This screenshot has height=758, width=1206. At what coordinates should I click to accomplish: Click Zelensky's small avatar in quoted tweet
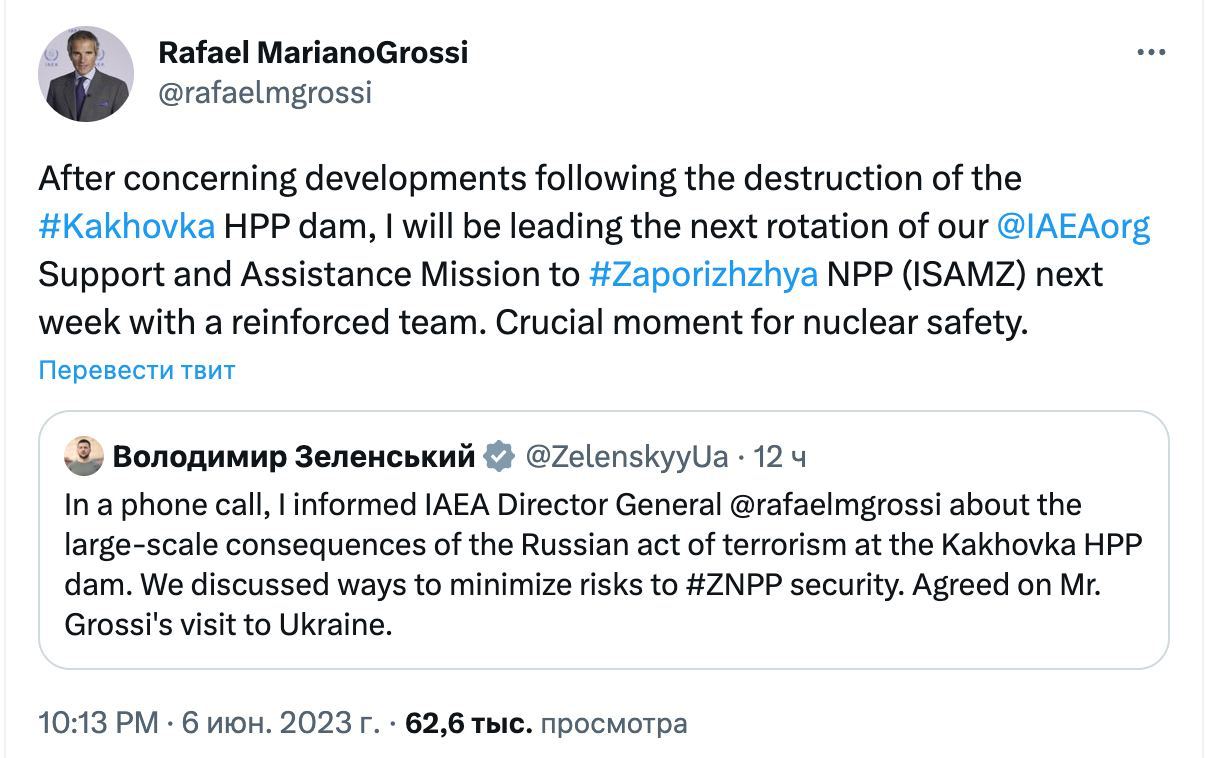[x=83, y=457]
